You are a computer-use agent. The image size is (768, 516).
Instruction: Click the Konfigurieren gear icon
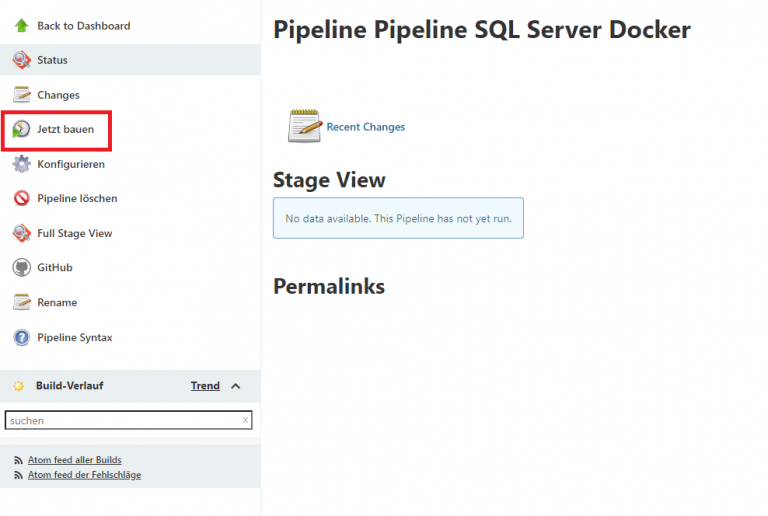[22, 164]
